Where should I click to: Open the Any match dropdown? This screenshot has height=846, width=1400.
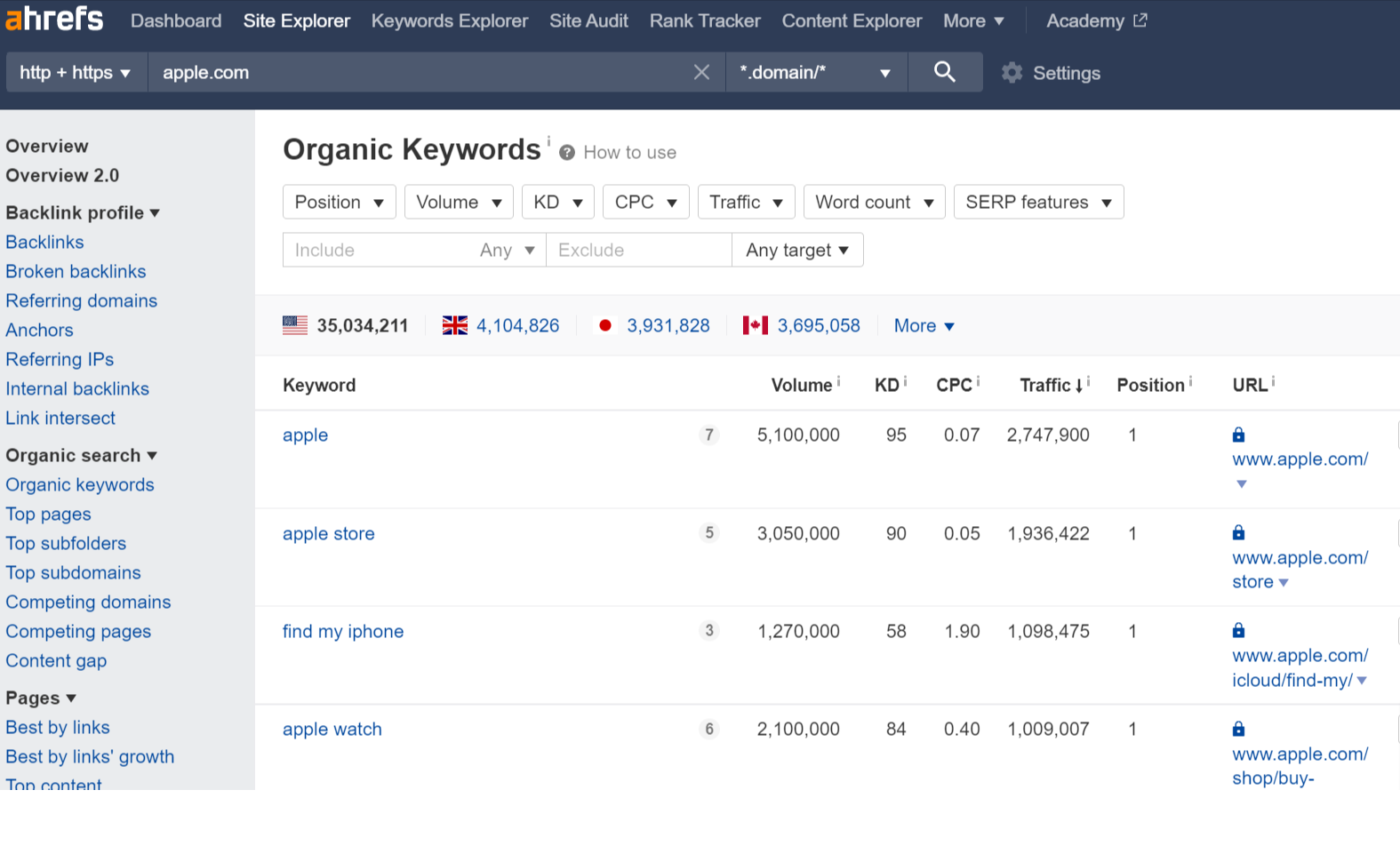click(508, 250)
